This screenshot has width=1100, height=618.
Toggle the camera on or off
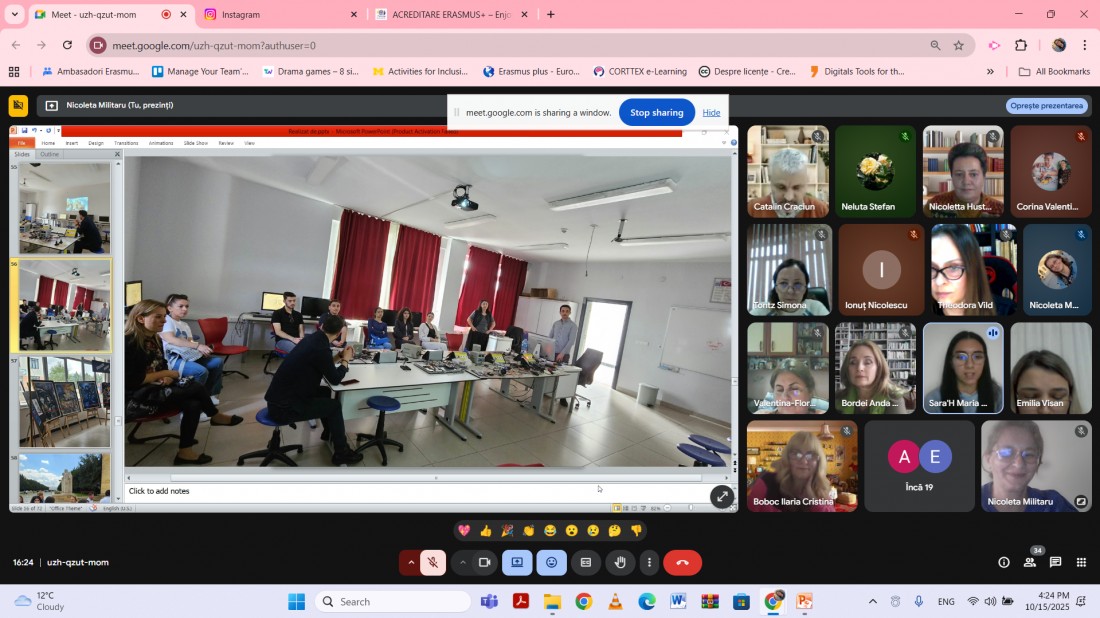(484, 563)
